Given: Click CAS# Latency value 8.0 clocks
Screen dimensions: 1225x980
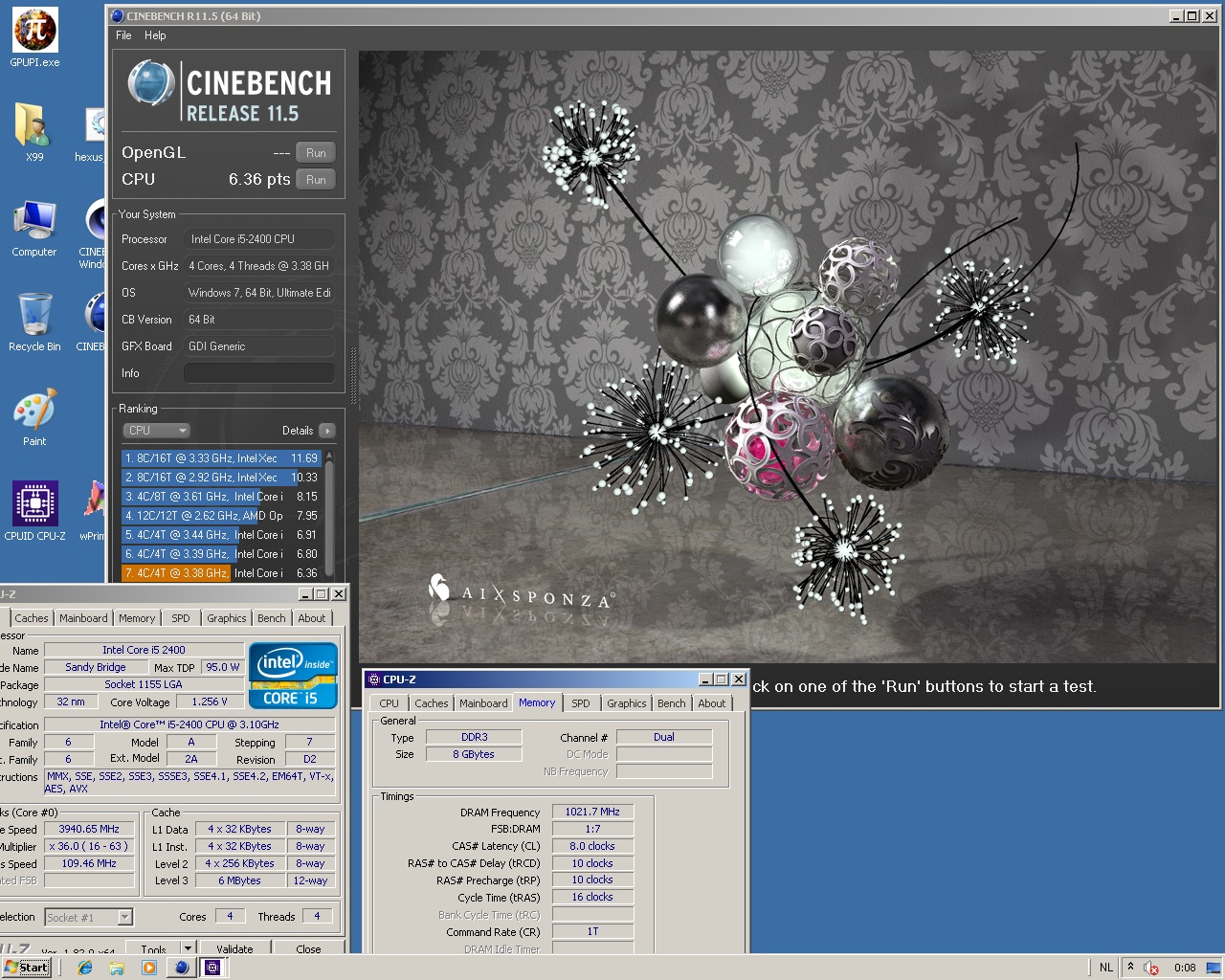Looking at the screenshot, I should (592, 846).
